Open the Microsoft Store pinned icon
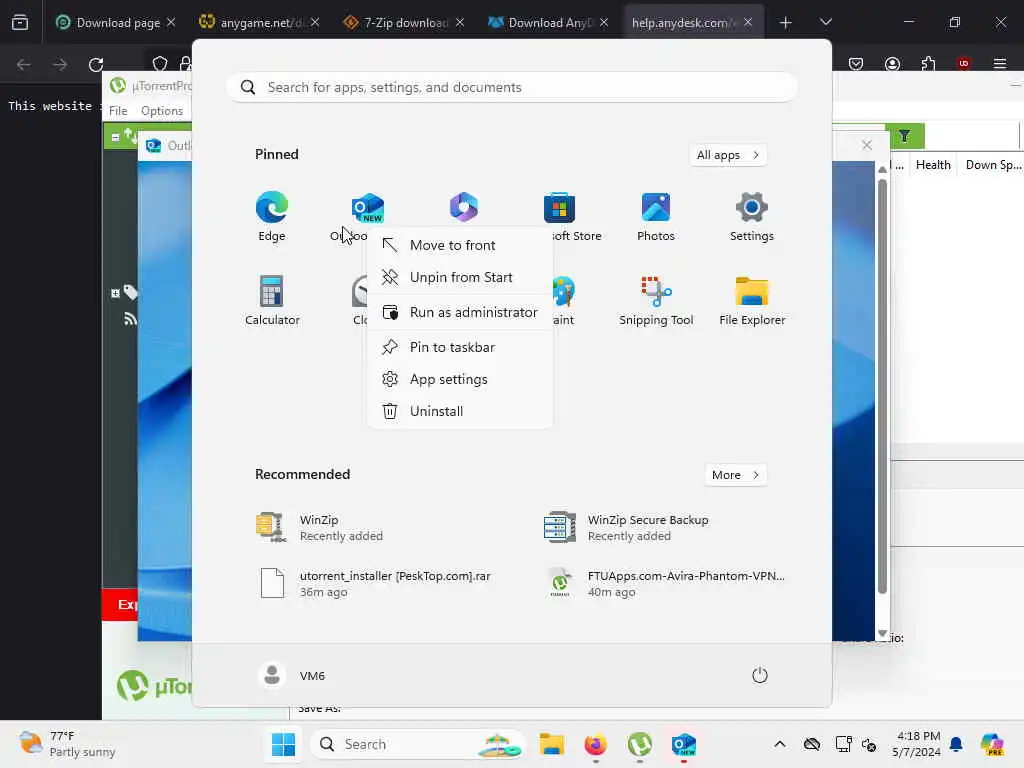 [560, 208]
